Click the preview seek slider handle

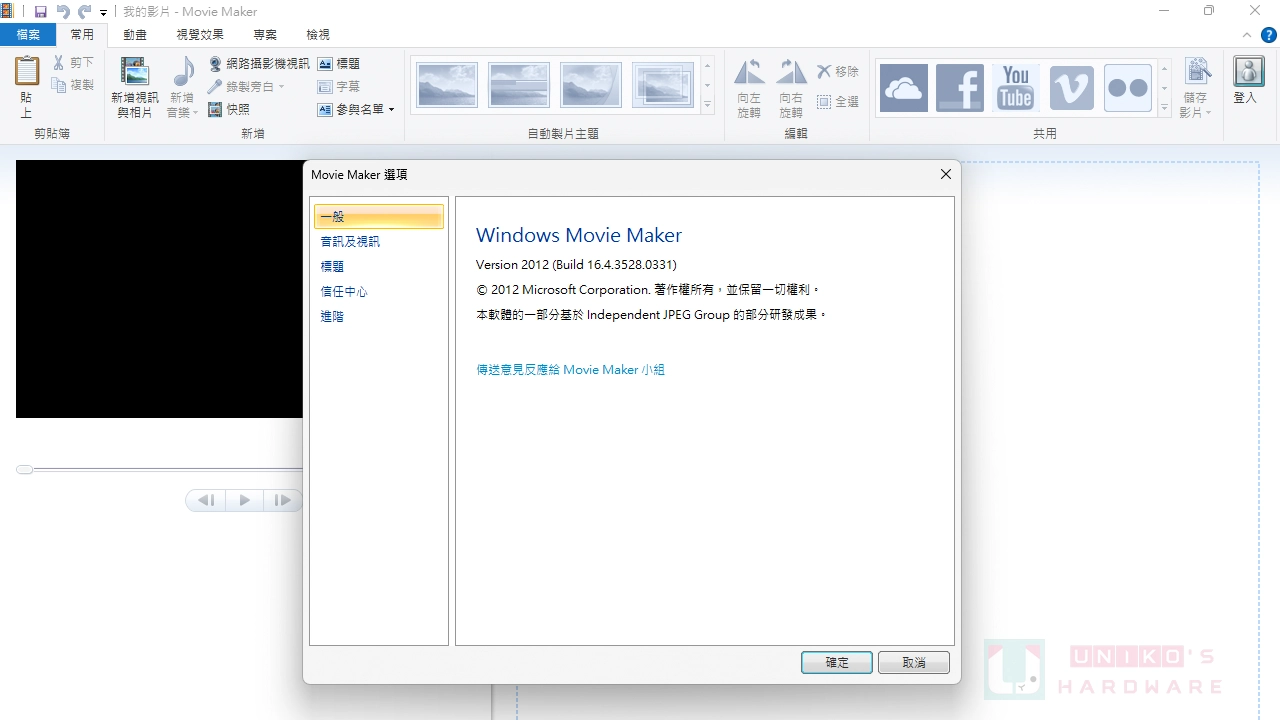click(25, 469)
